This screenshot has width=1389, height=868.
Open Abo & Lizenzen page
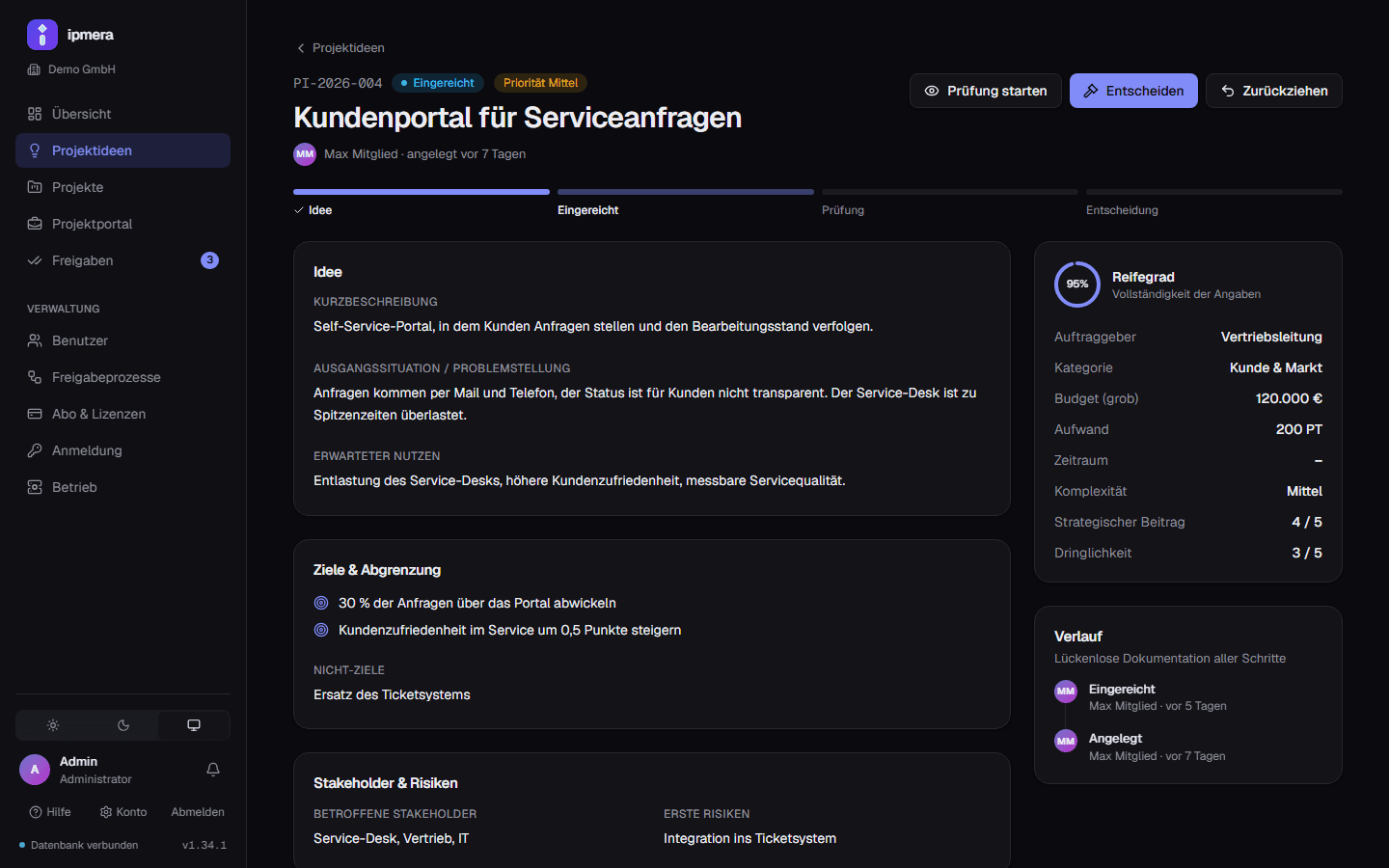(x=123, y=414)
